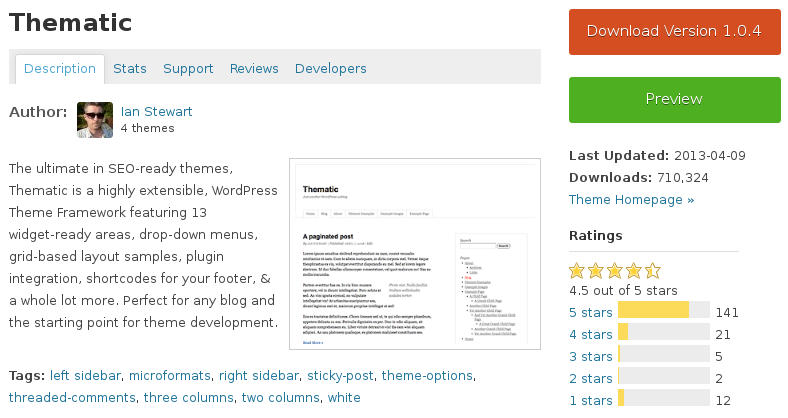Screen dimensions: 788x418
Task: Click the 3 stars rating bar
Action: pyautogui.click(x=664, y=354)
